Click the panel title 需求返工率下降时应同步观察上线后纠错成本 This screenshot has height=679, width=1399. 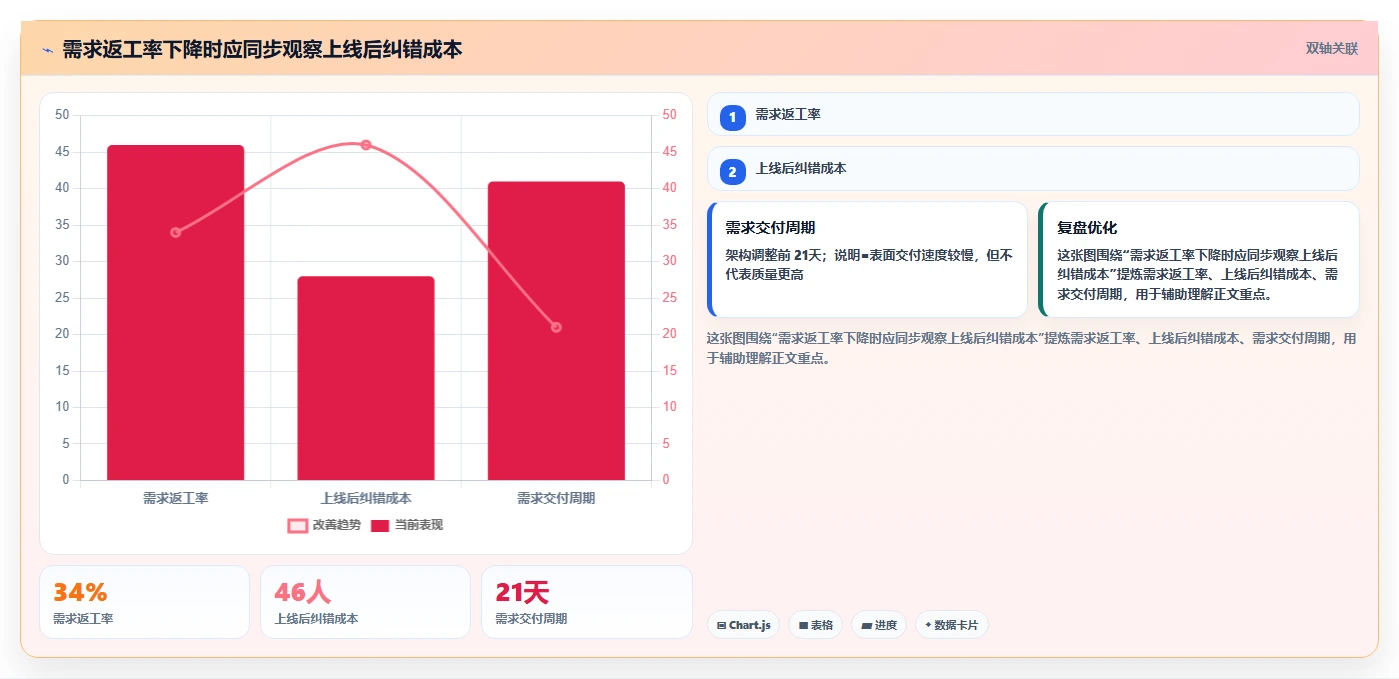[262, 49]
